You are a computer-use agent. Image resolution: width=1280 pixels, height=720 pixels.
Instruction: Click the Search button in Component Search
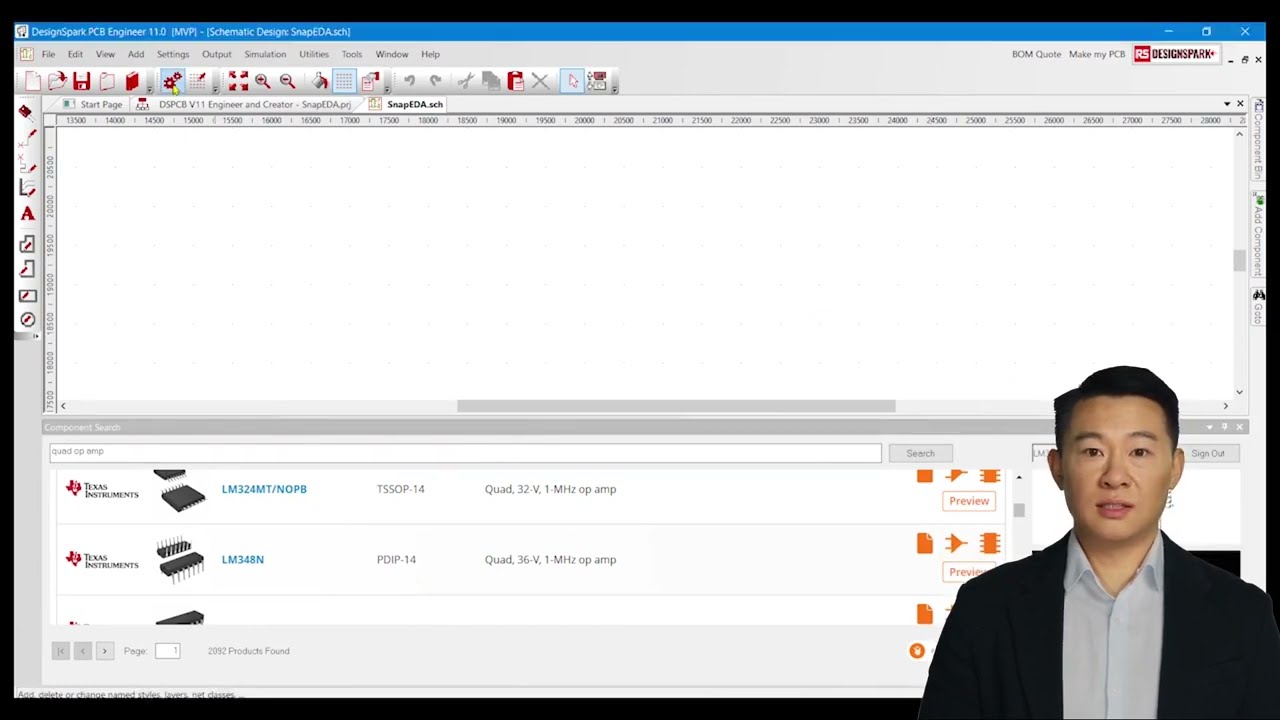pyautogui.click(x=920, y=453)
